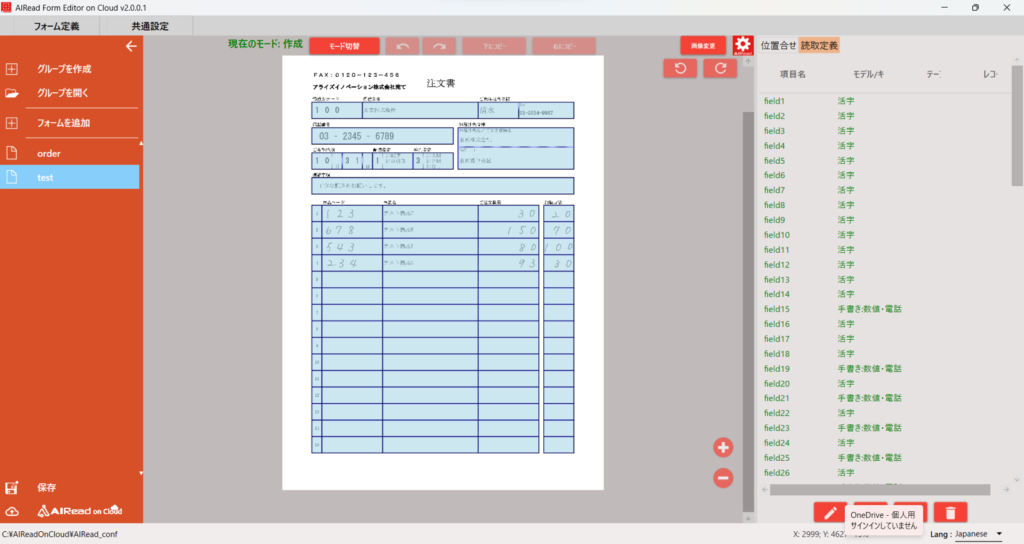Select the 読取定義 tab
The image size is (1024, 544).
(820, 45)
